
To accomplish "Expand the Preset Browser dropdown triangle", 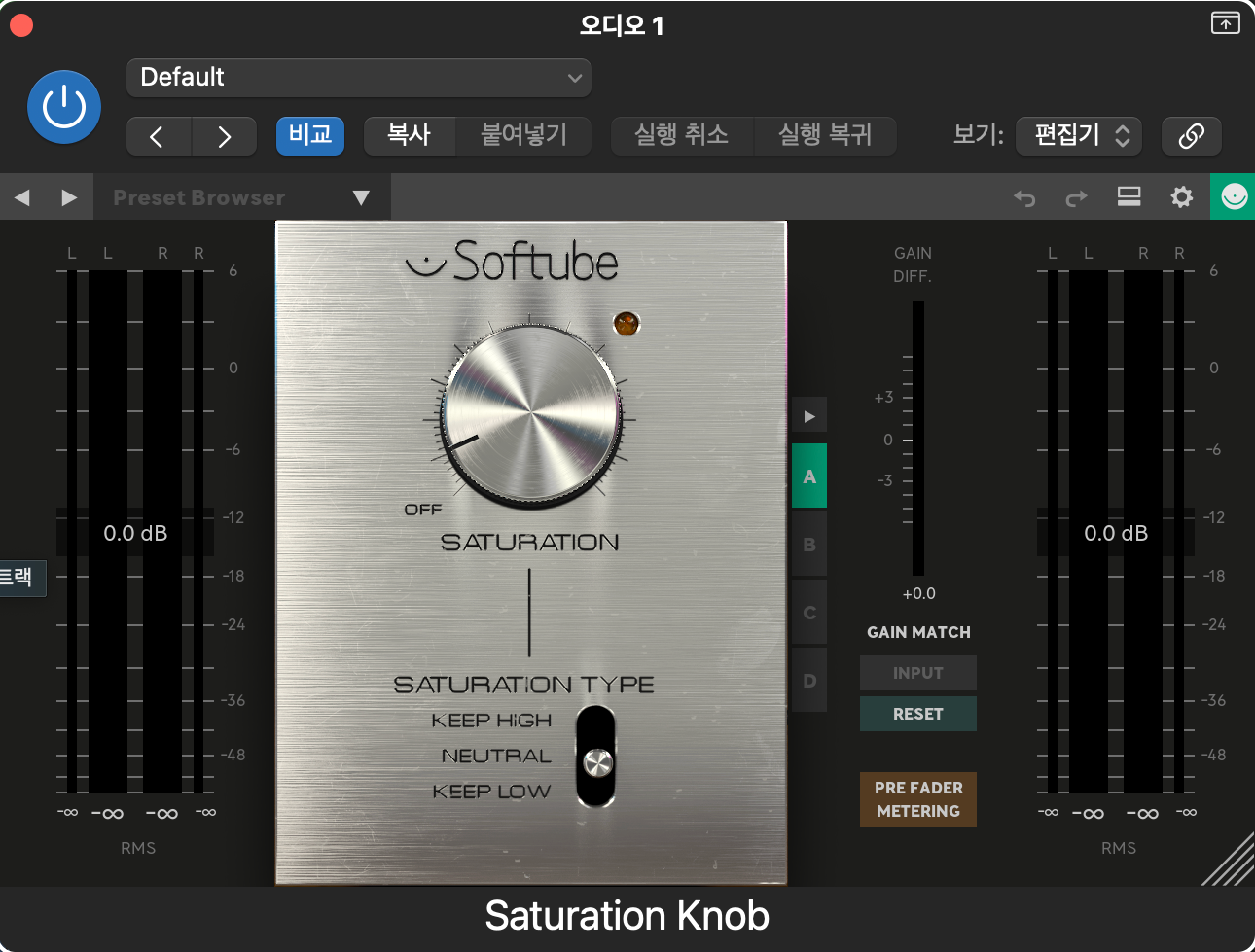I will pos(361,197).
